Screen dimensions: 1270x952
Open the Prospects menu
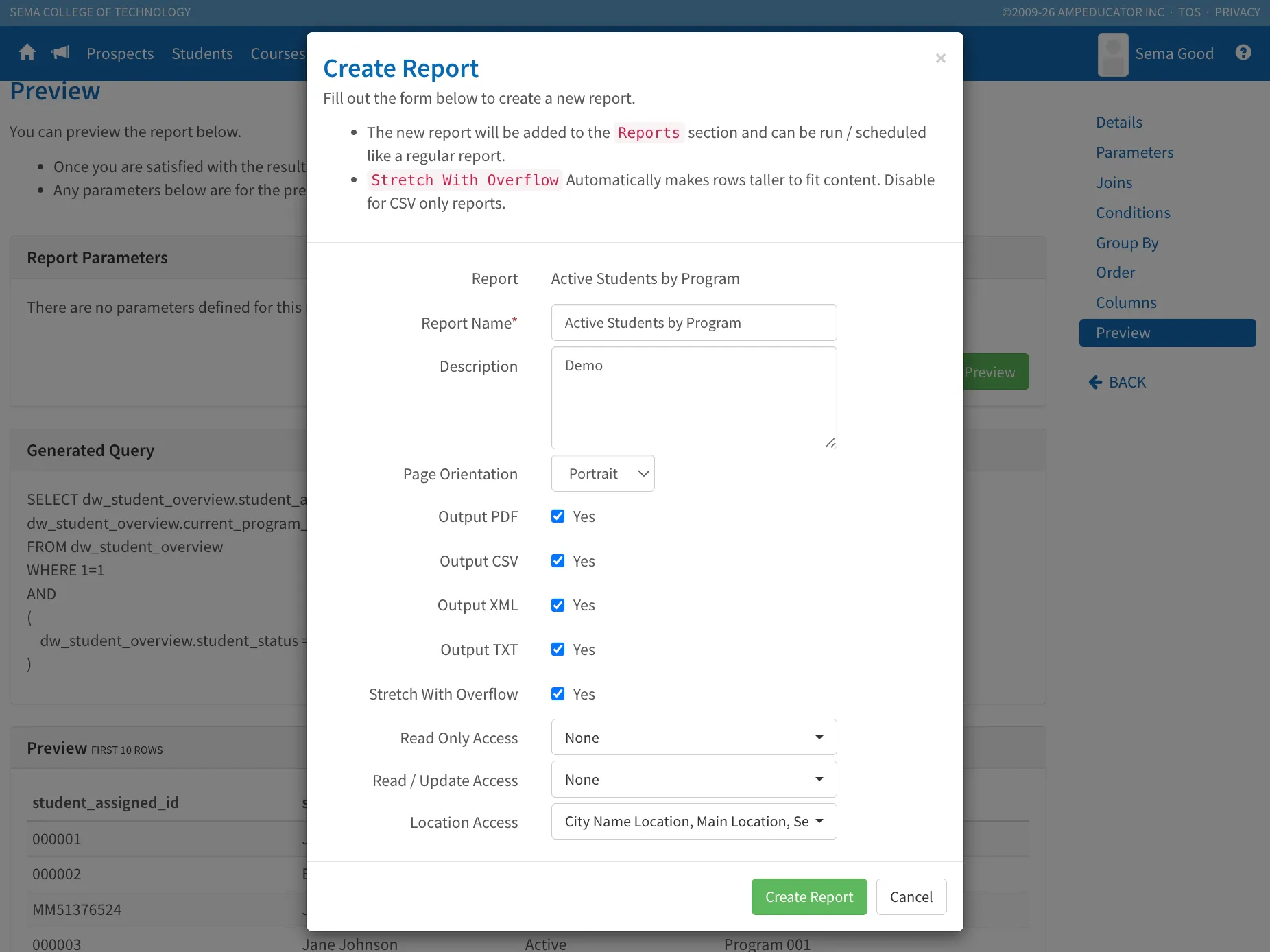point(120,53)
